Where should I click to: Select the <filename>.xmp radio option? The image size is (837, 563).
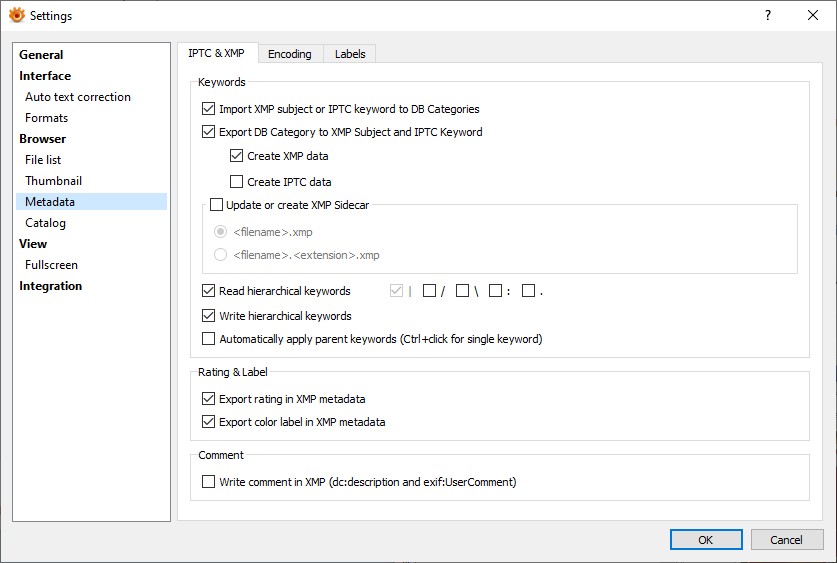pos(221,232)
